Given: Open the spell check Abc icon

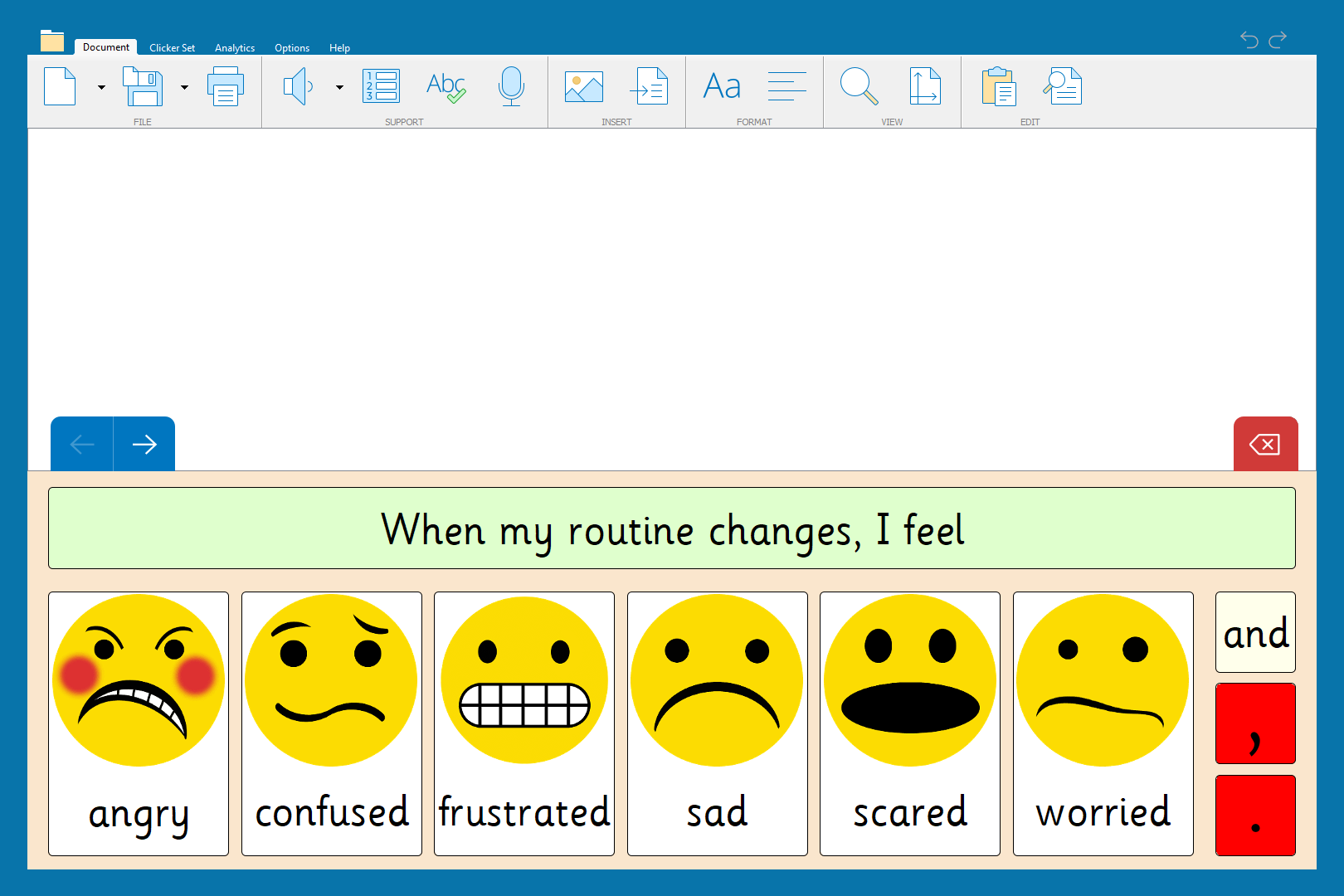Looking at the screenshot, I should pos(446,86).
